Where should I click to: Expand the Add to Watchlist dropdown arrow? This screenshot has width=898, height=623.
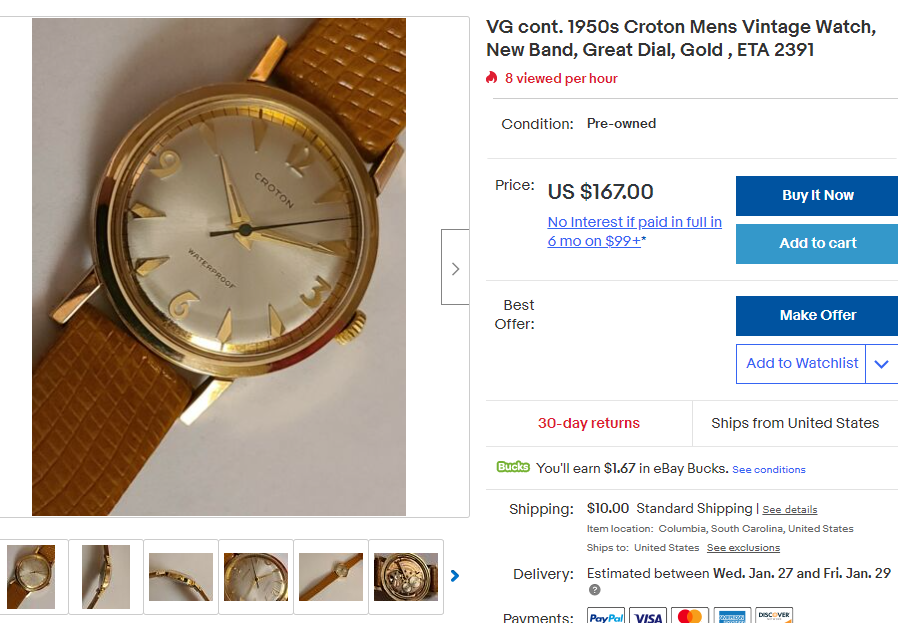[881, 364]
